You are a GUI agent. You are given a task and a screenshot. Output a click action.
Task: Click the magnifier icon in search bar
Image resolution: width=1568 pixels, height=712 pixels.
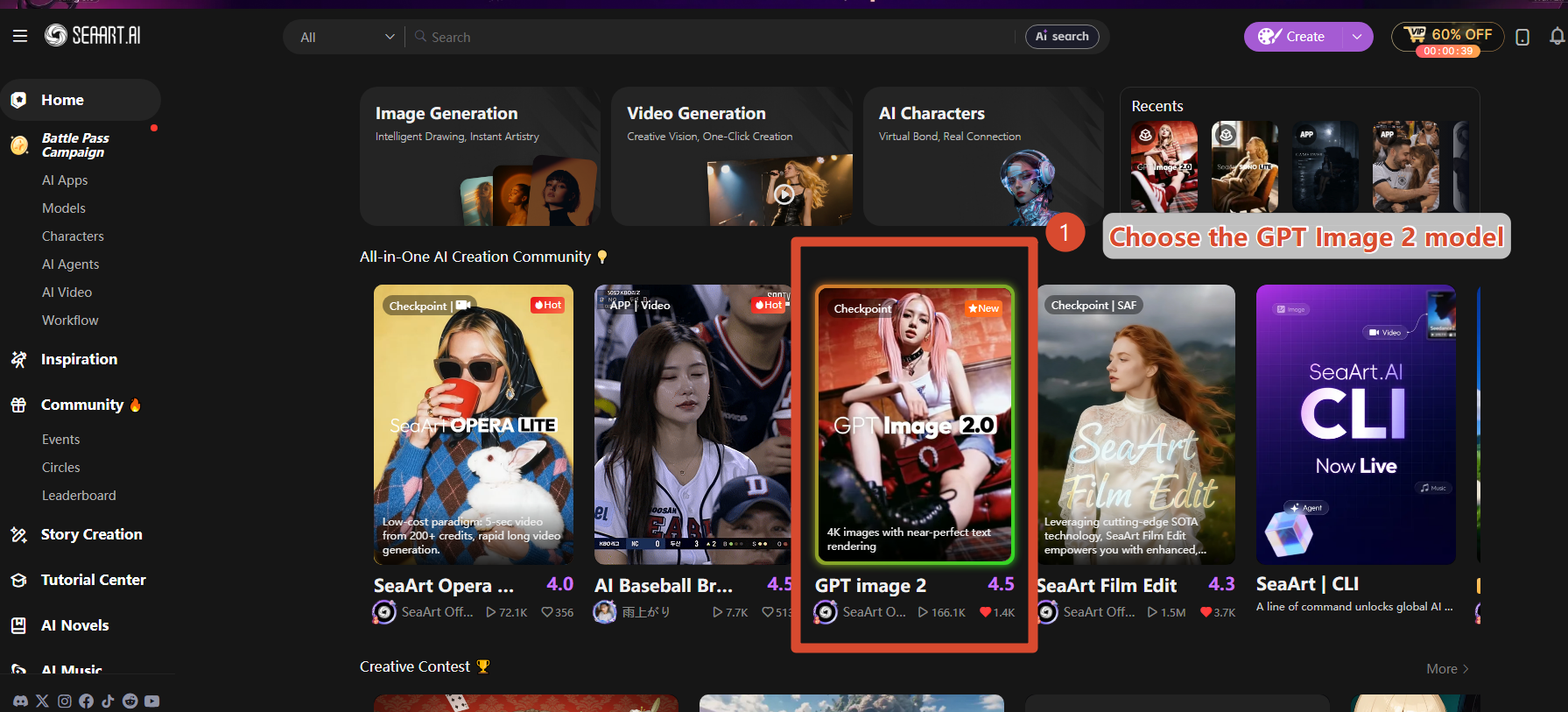420,37
